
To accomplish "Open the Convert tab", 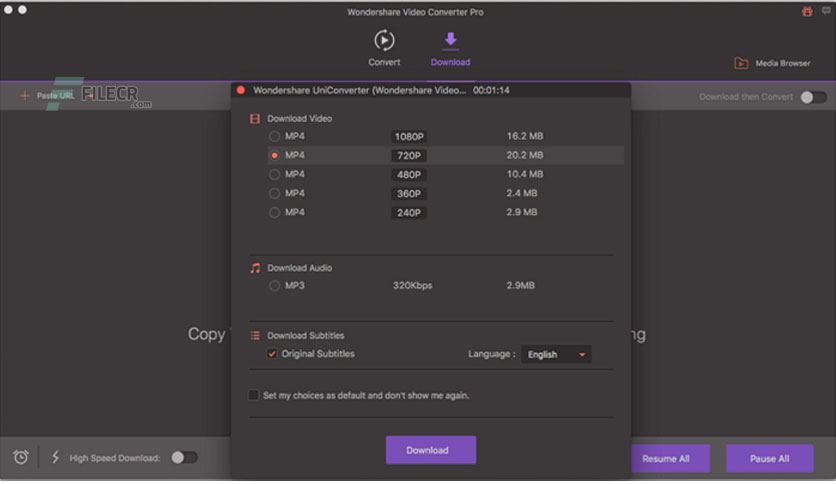I will pos(384,48).
